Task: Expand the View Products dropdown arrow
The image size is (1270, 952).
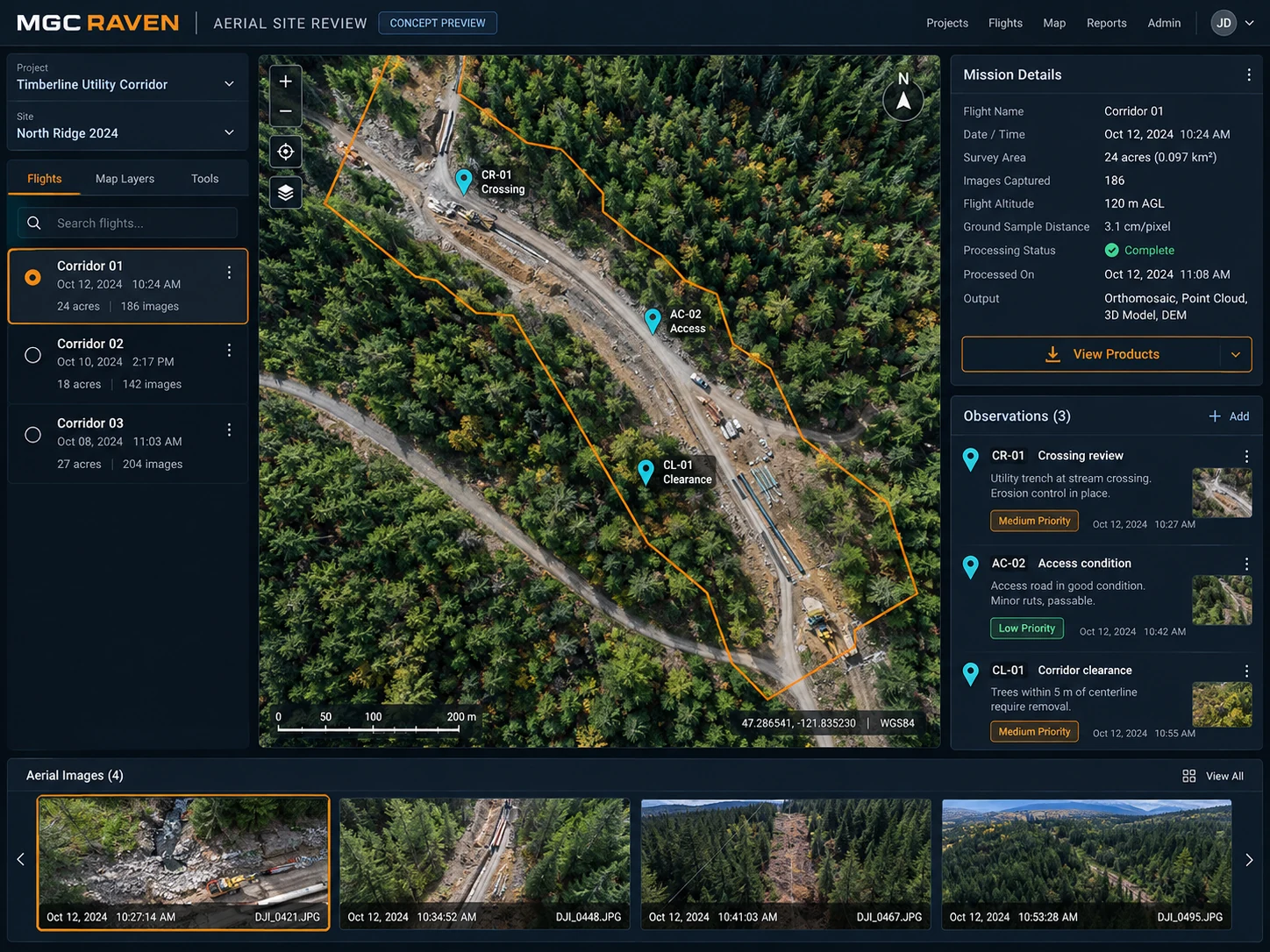Action: click(1236, 354)
